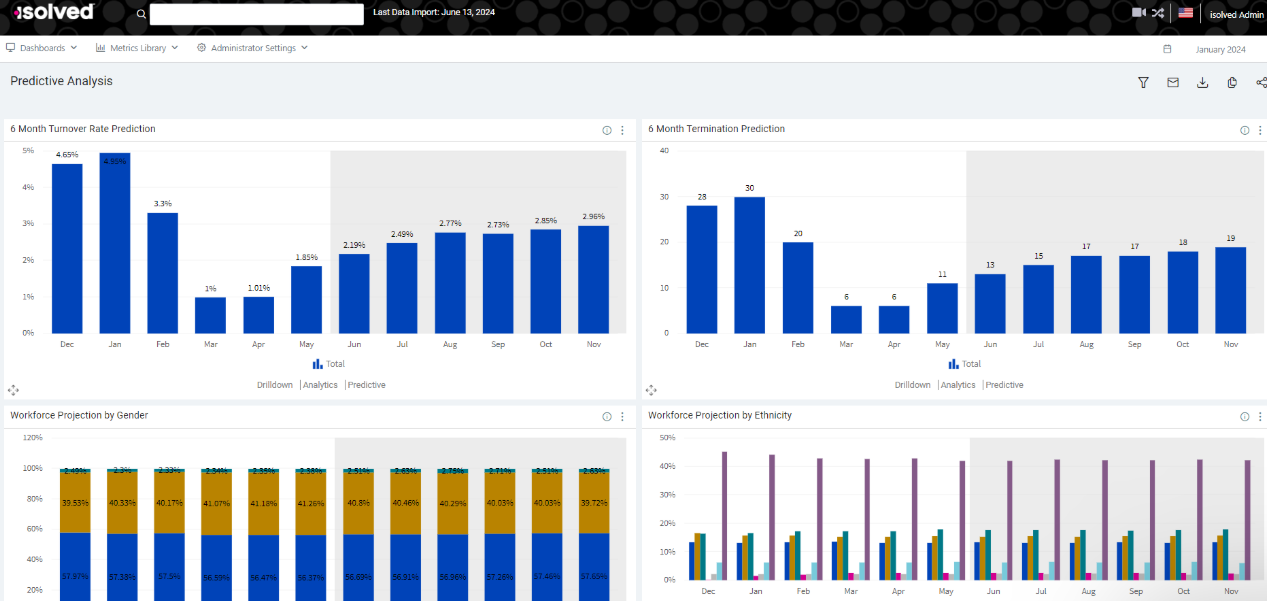
Task: Click the copy dashboard icon
Action: pyautogui.click(x=1232, y=82)
